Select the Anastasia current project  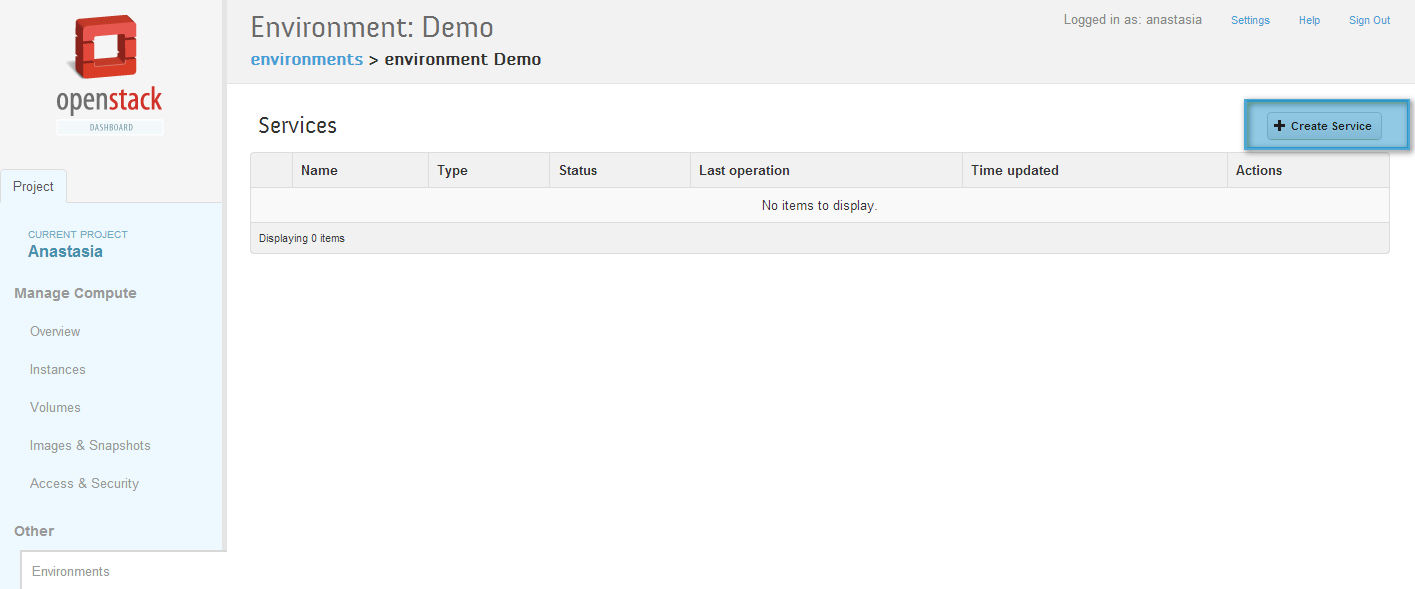coord(65,252)
